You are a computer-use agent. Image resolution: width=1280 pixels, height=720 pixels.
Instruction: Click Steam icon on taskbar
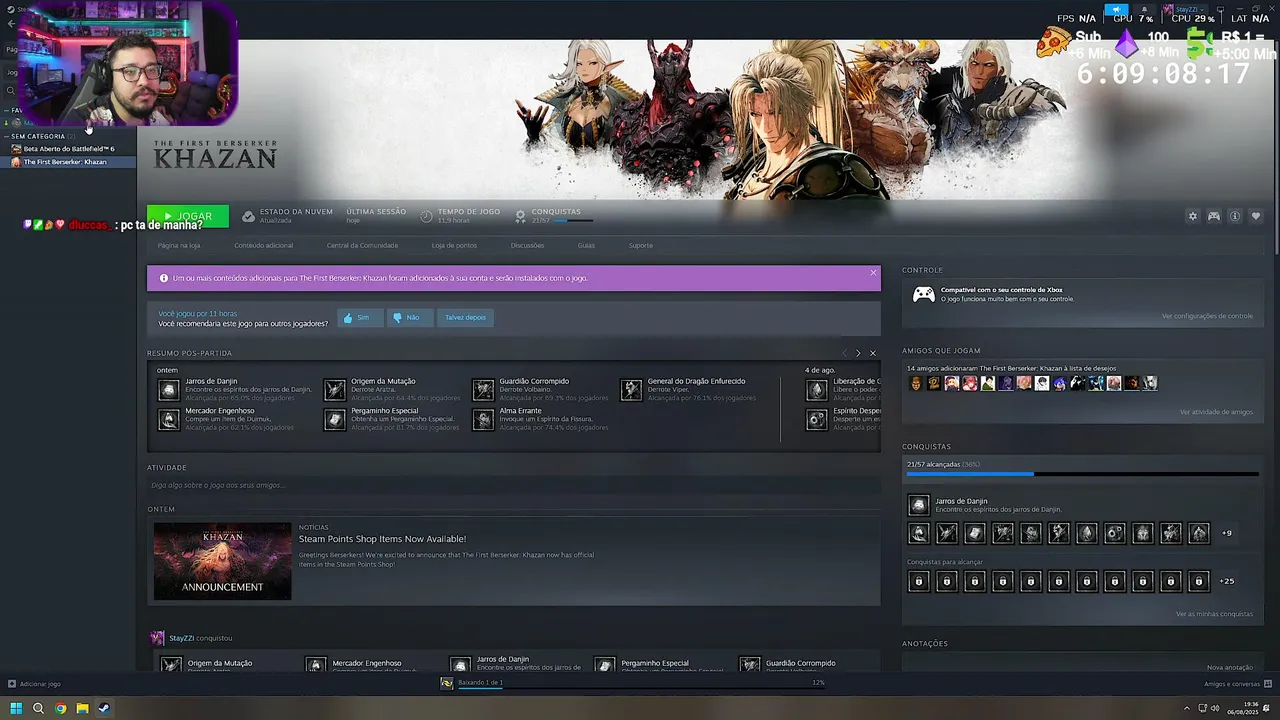click(104, 708)
